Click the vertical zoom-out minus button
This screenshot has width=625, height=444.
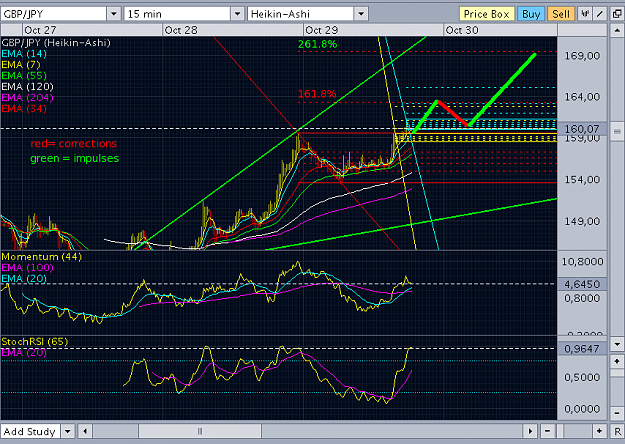pyautogui.click(x=617, y=413)
